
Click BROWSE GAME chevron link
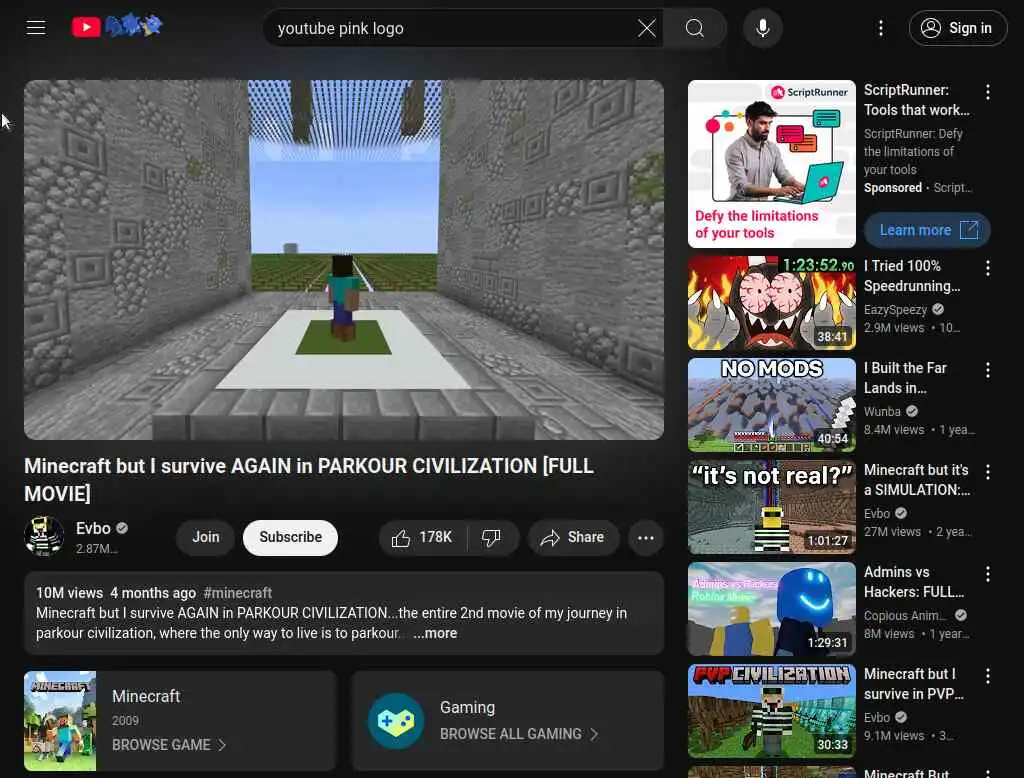pyautogui.click(x=169, y=745)
